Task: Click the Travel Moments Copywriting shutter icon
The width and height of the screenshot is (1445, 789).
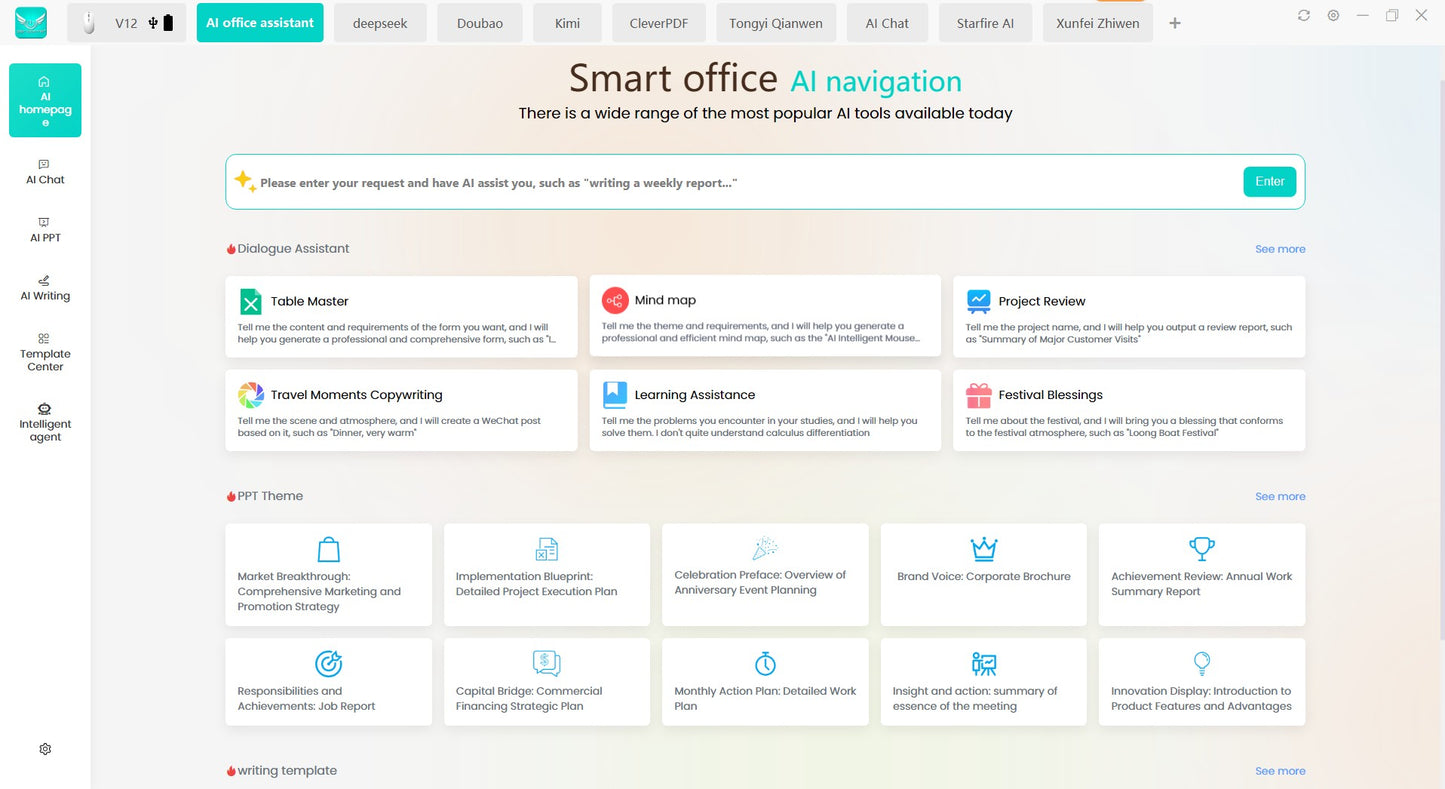Action: click(x=251, y=395)
